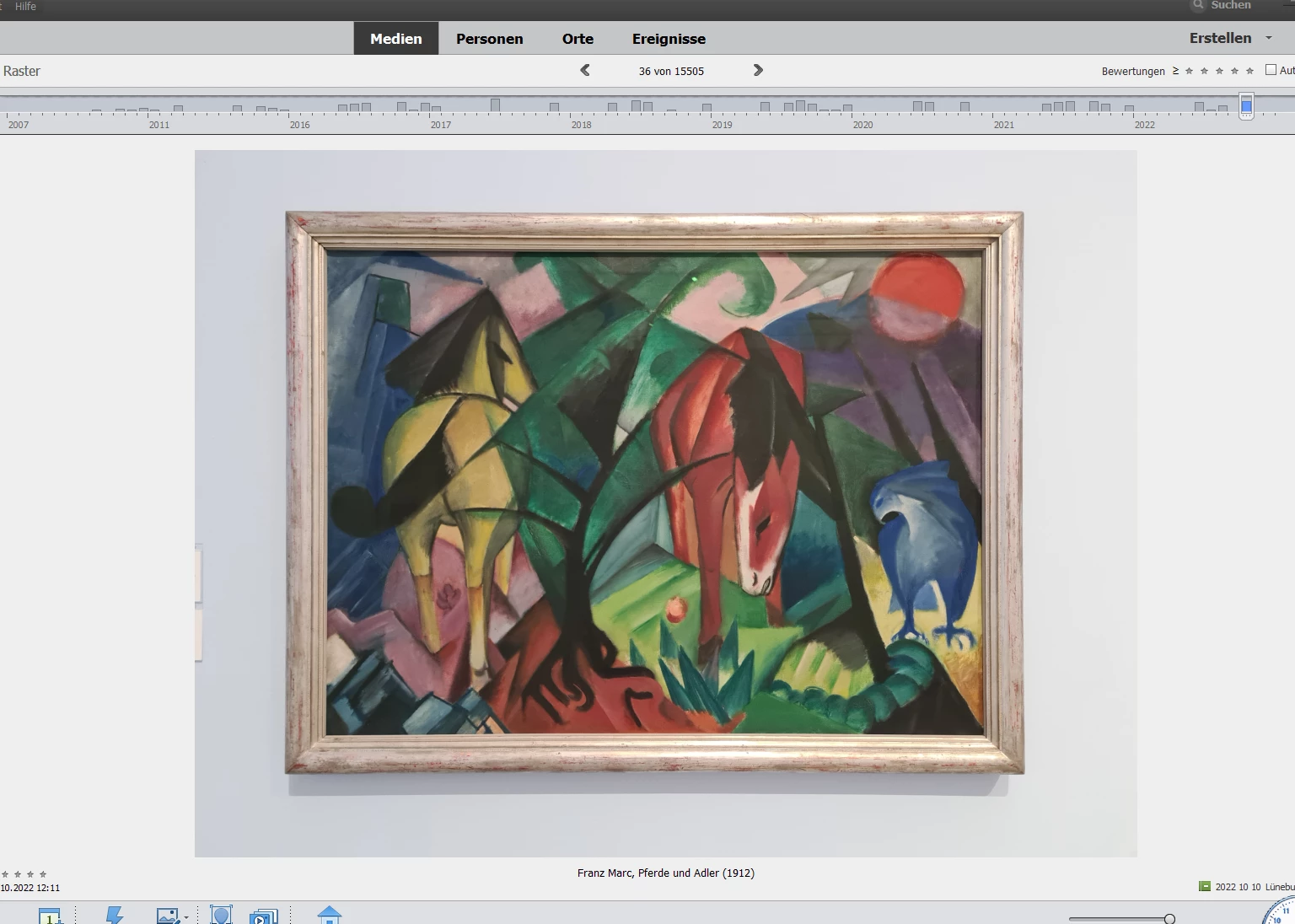The image size is (1295, 924).
Task: Open the Medien tab
Action: click(x=395, y=39)
